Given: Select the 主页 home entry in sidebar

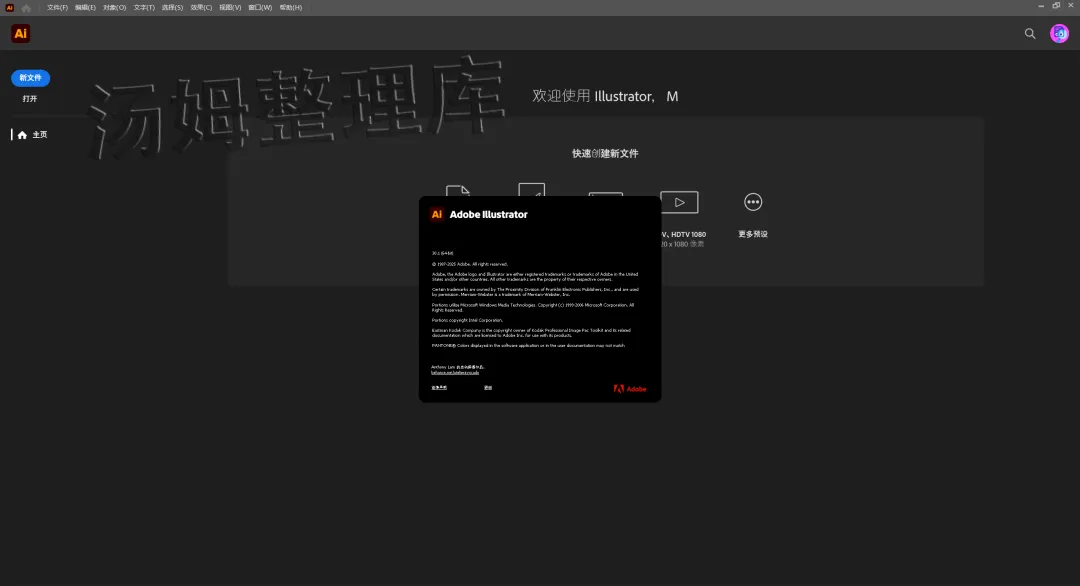Looking at the screenshot, I should 32,135.
